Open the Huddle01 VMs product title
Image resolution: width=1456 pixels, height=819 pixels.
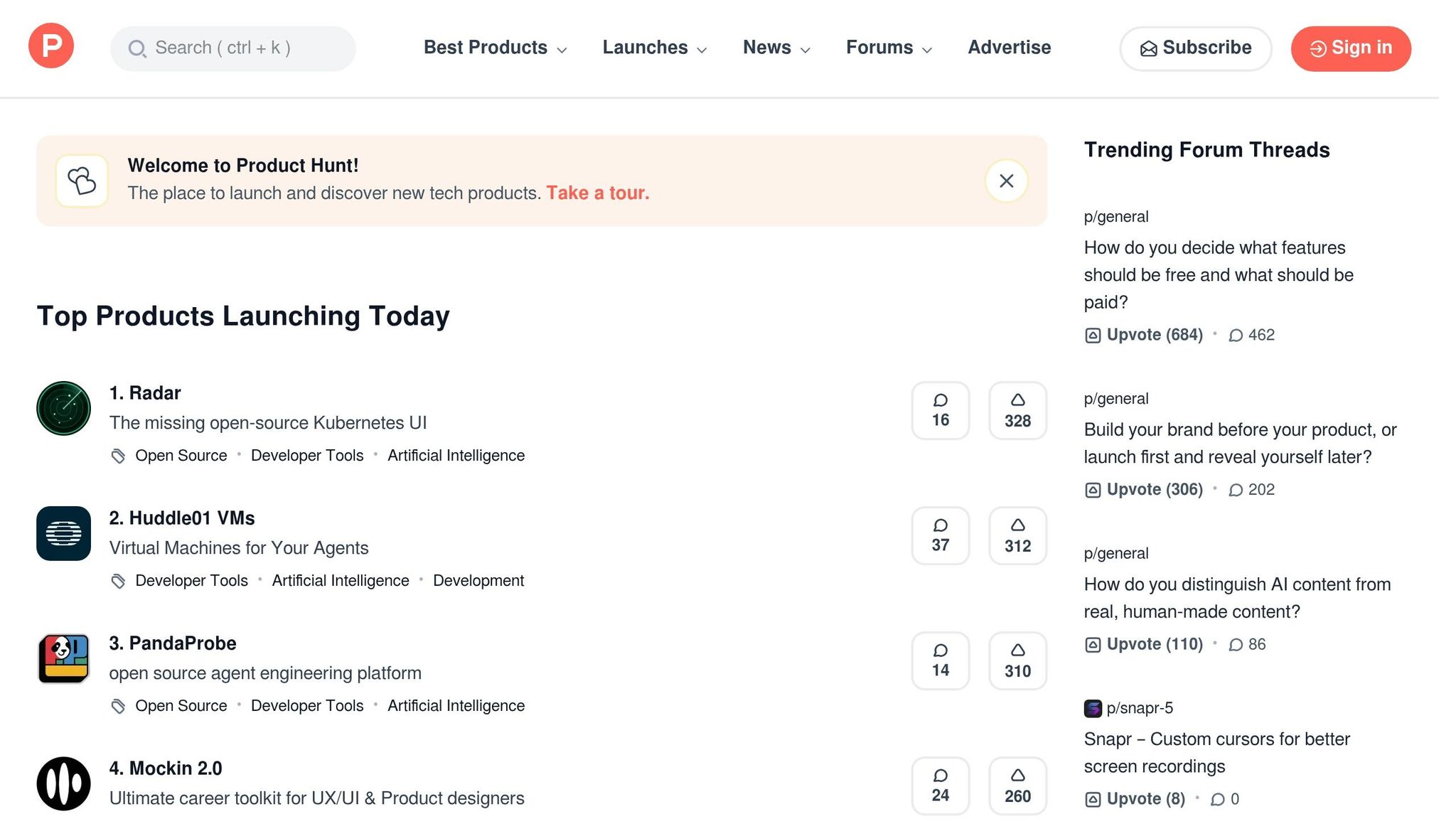tap(182, 518)
